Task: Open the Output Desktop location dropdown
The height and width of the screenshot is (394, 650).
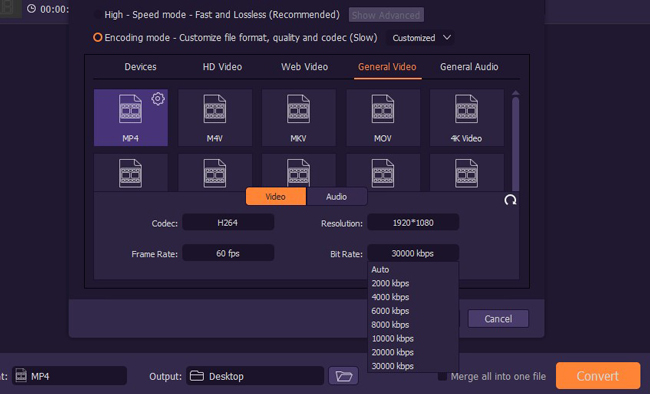Action: click(x=255, y=376)
